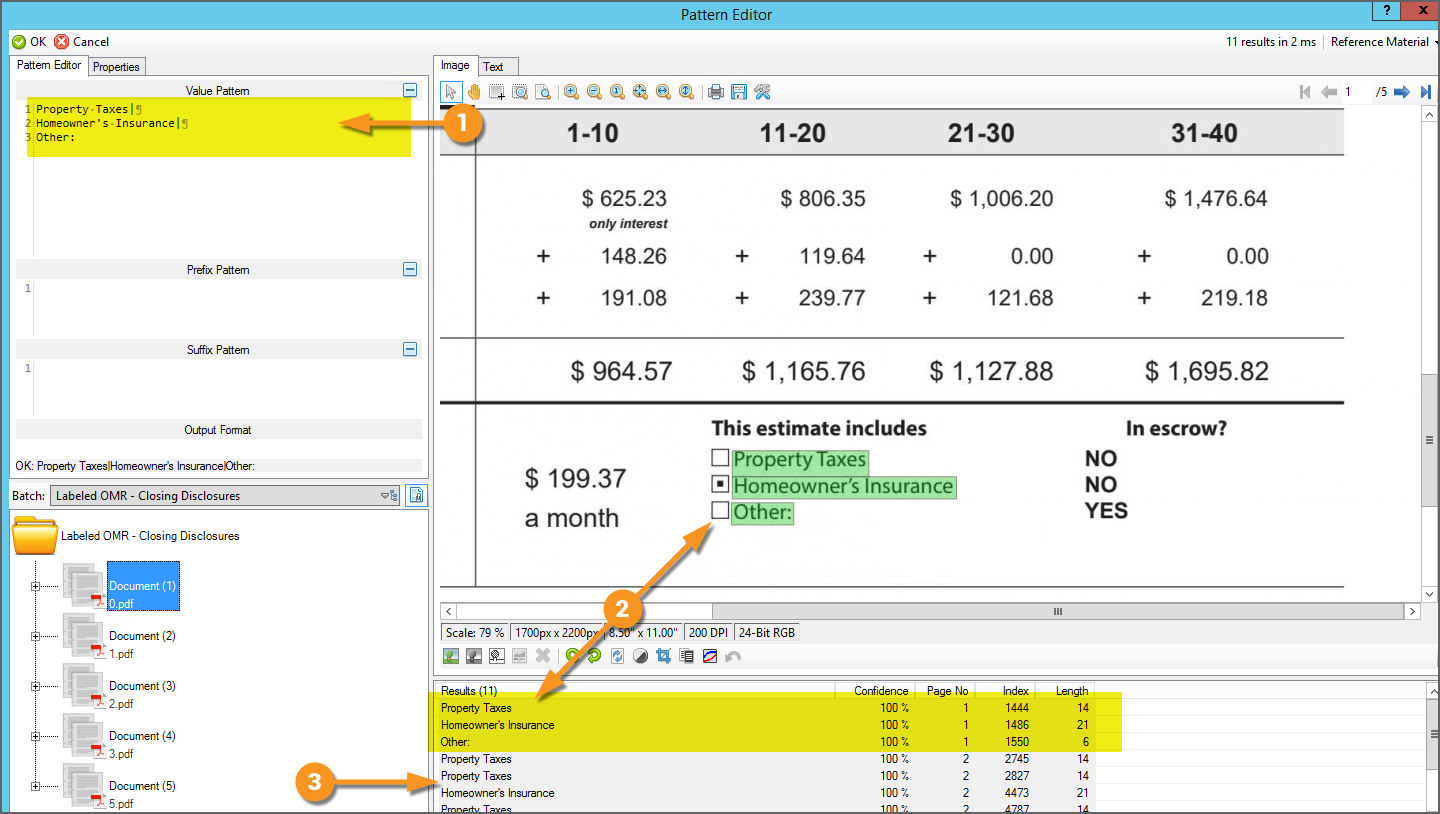Go to next page blue arrow
Viewport: 1440px width, 814px height.
pyautogui.click(x=1402, y=92)
